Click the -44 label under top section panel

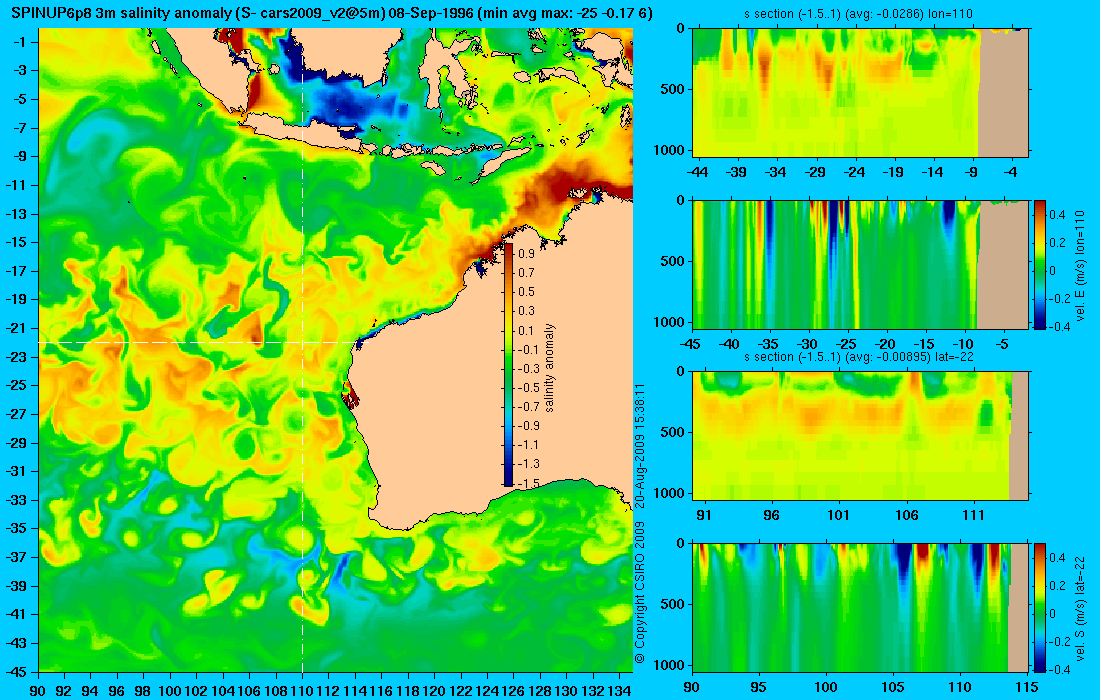click(x=697, y=172)
